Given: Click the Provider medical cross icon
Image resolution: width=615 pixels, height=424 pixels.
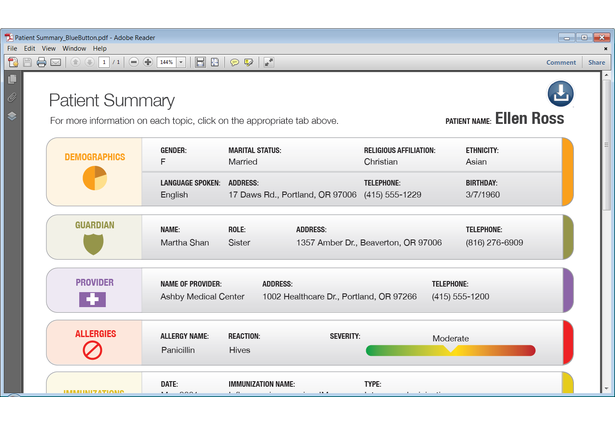Looking at the screenshot, I should (x=93, y=299).
